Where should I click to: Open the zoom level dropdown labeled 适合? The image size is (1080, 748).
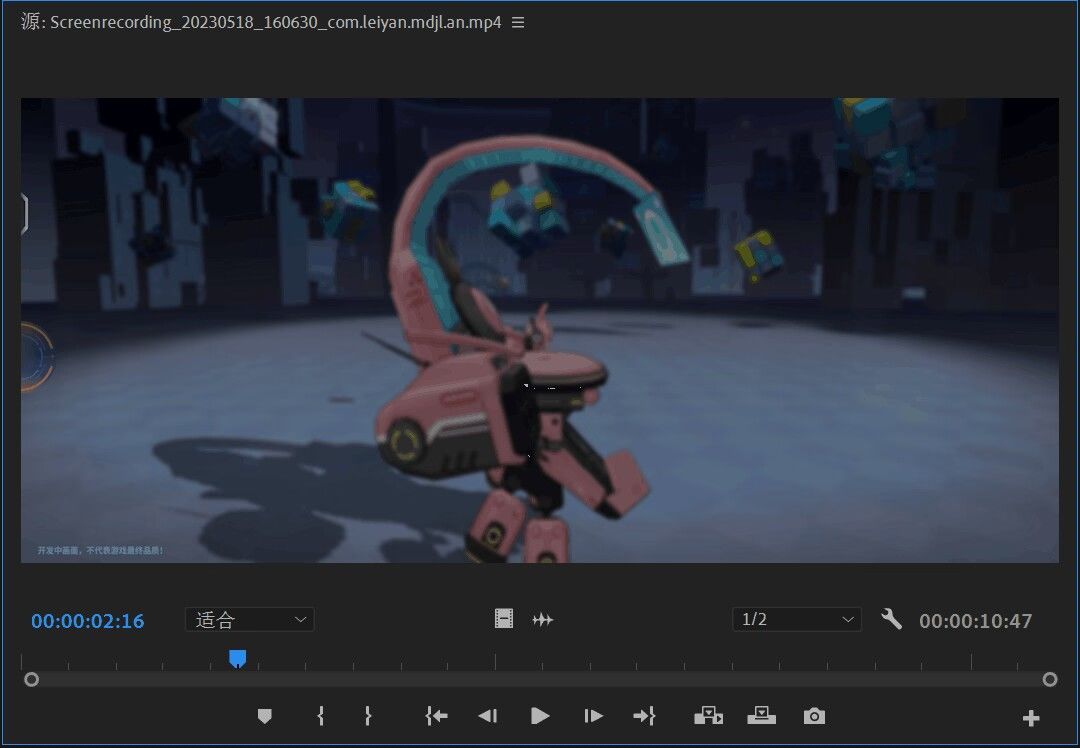[x=249, y=619]
